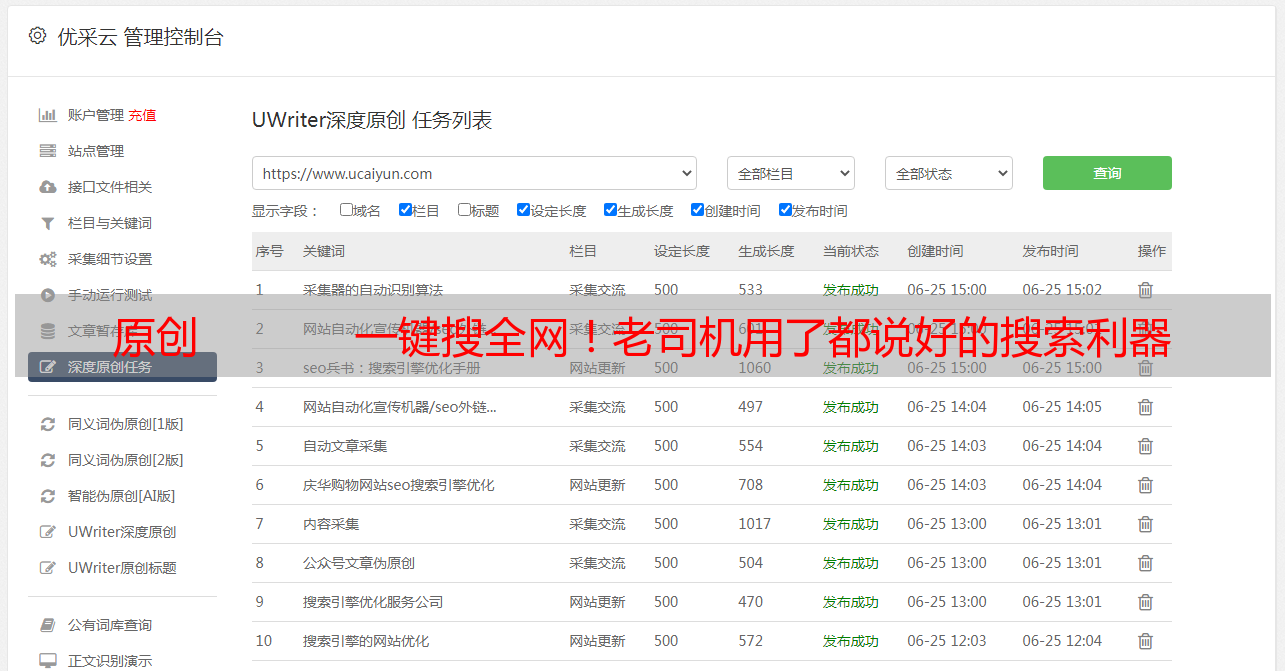Click 同义词伪原创[2版] sidebar item
Screen dimensions: 1285x671
point(126,460)
